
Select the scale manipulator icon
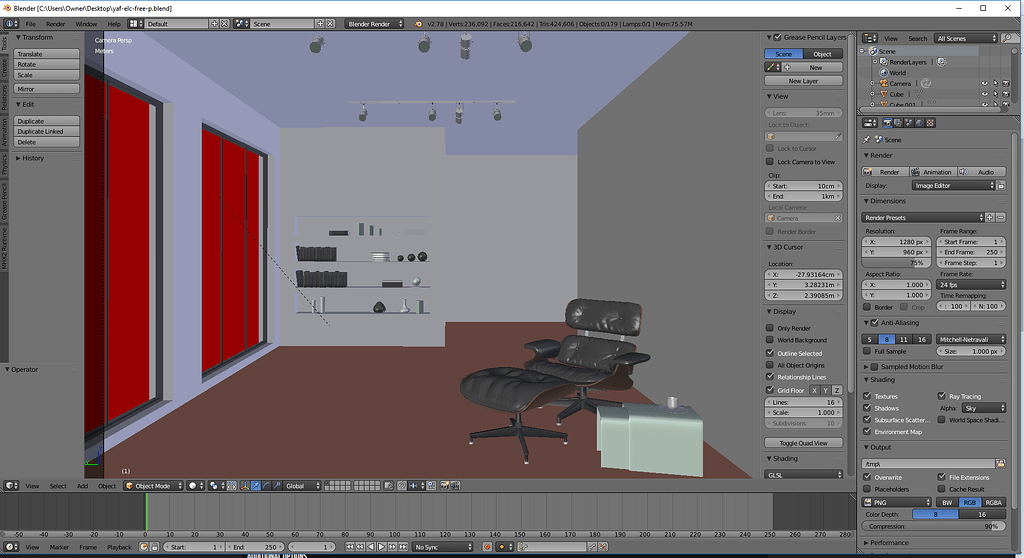[276, 485]
